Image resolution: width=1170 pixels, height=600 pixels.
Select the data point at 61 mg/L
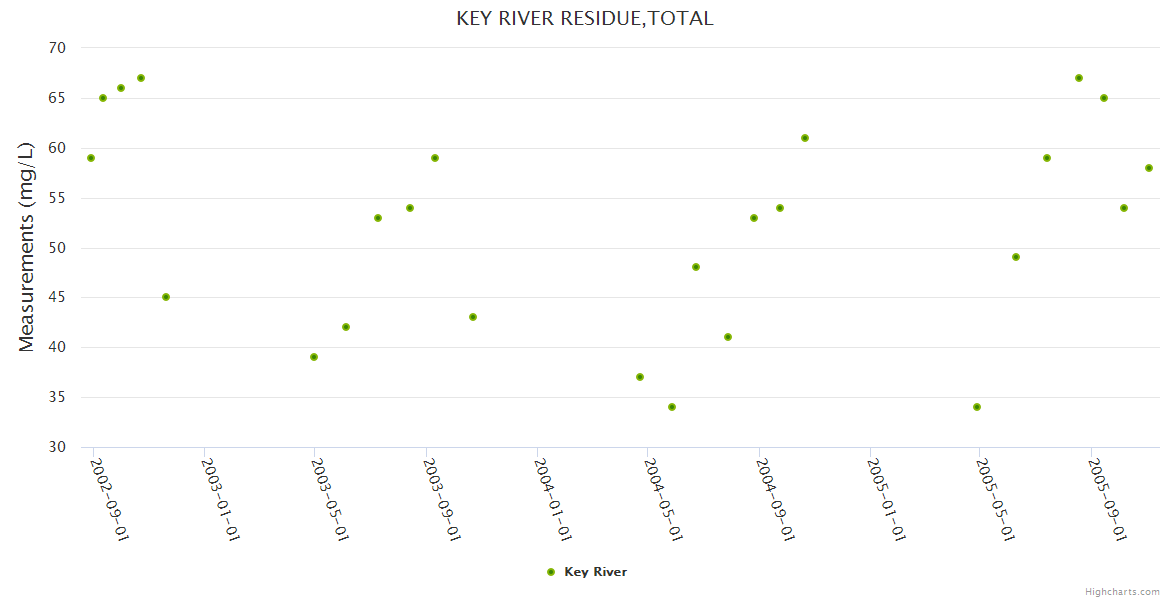(805, 138)
